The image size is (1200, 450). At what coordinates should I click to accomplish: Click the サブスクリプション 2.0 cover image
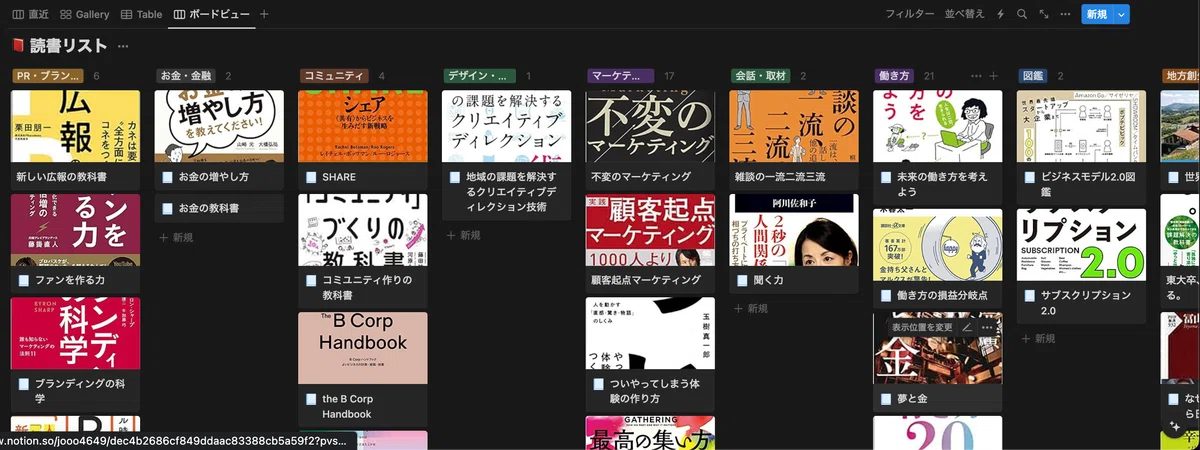pos(1082,245)
